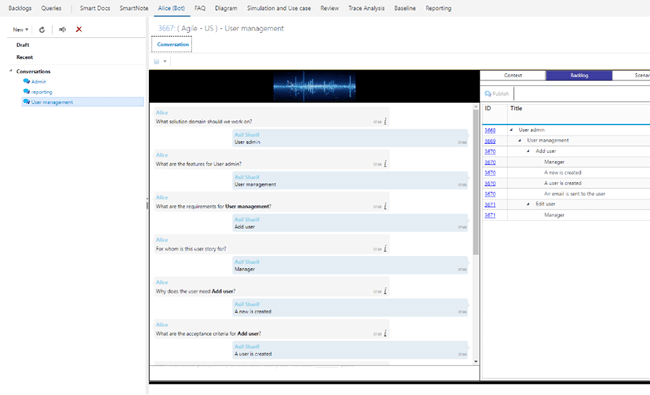Image resolution: width=650 pixels, height=395 pixels.
Task: Click the 'User admin' reply message
Action: [350, 138]
